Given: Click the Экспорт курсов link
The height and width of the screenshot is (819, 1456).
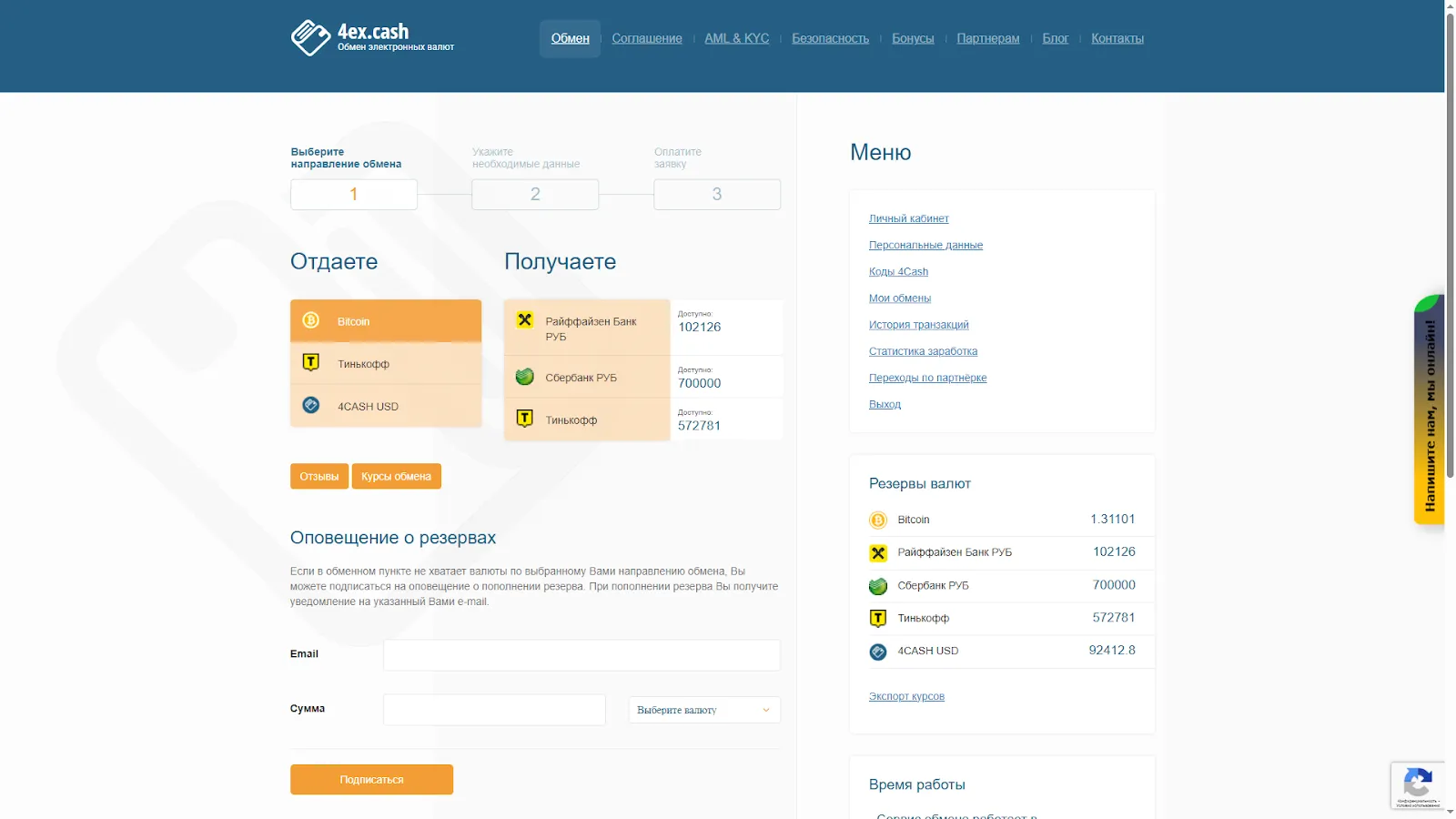Looking at the screenshot, I should pos(906,696).
